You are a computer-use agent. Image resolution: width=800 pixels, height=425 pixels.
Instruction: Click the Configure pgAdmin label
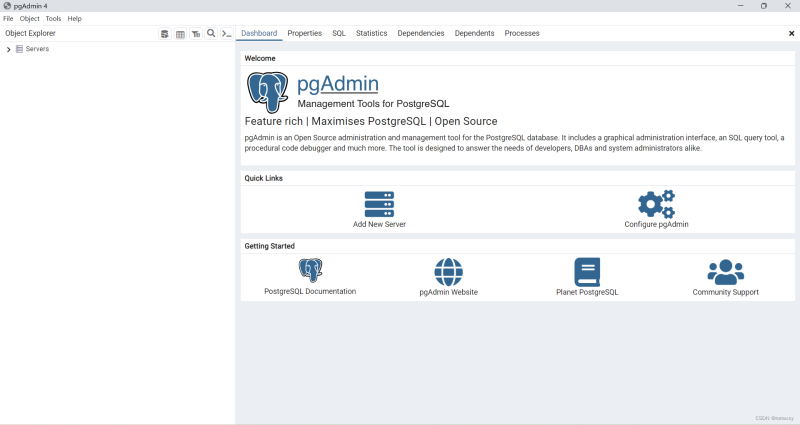[656, 224]
